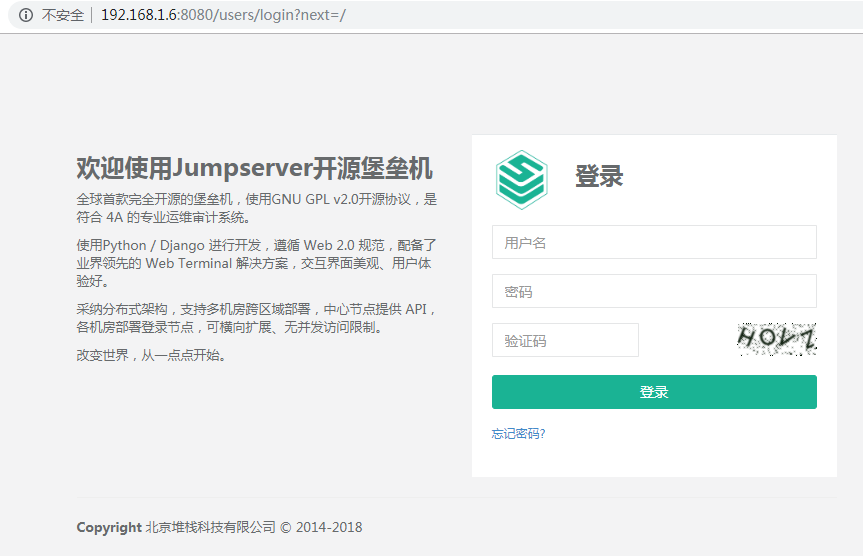
Task: Click the paragraph mentioning GNU GPL v2.0
Action: [256, 208]
